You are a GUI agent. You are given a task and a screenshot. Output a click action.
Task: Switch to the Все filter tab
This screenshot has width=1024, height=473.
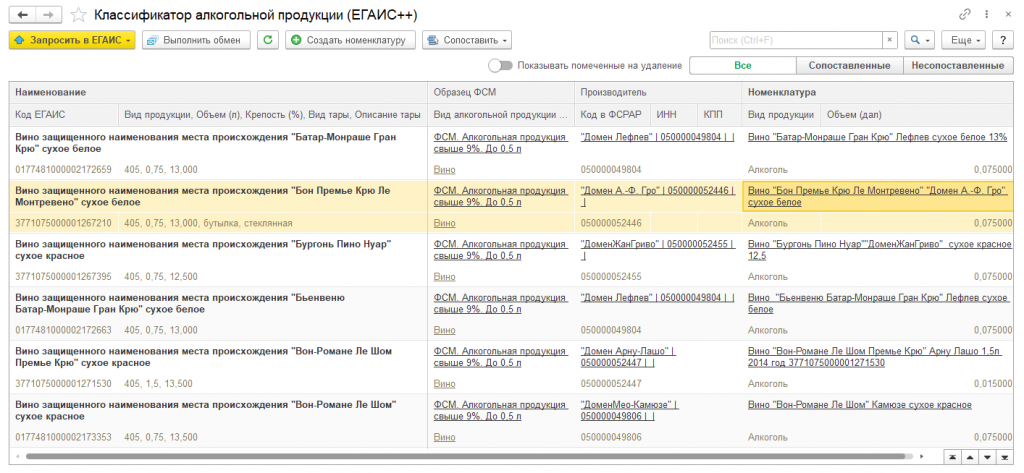click(x=743, y=65)
